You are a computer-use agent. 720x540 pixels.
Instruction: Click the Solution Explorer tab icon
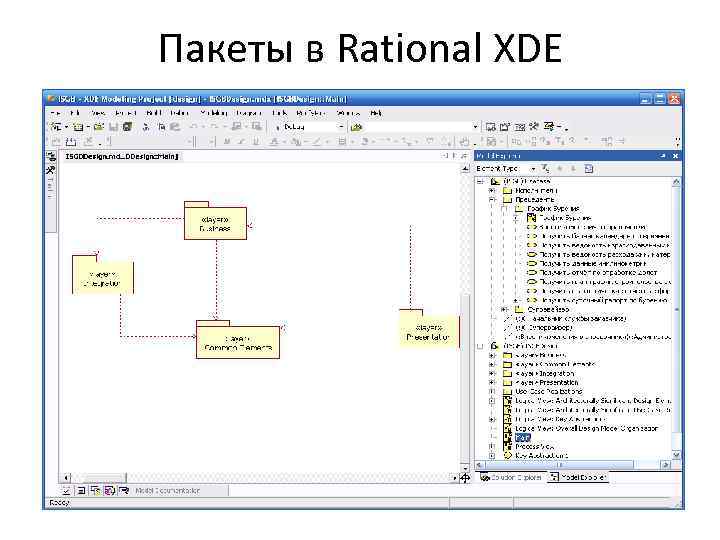pos(484,478)
